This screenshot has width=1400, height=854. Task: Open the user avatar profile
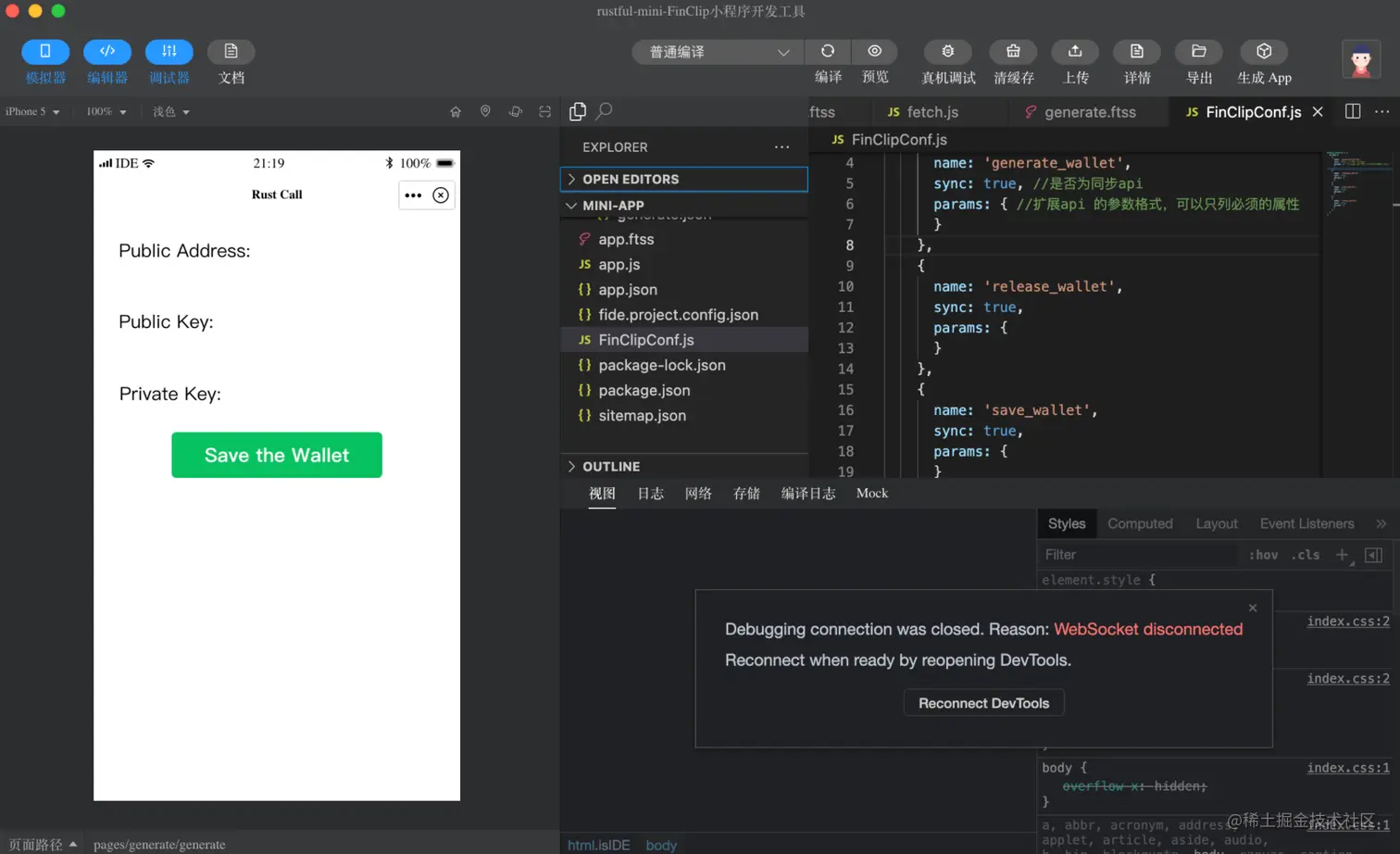pyautogui.click(x=1361, y=60)
